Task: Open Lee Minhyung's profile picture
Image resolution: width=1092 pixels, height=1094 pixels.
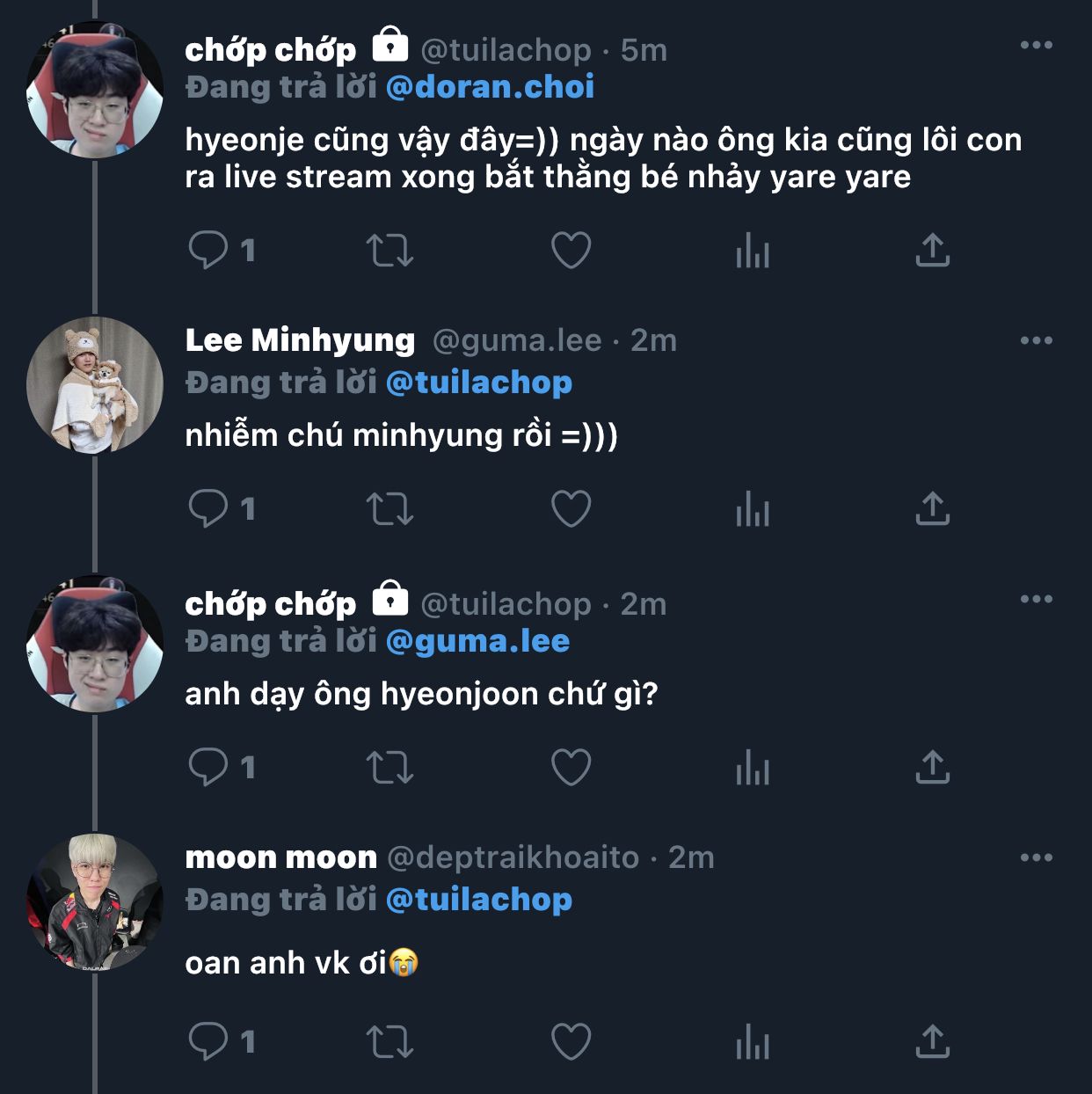Action: pos(95,385)
